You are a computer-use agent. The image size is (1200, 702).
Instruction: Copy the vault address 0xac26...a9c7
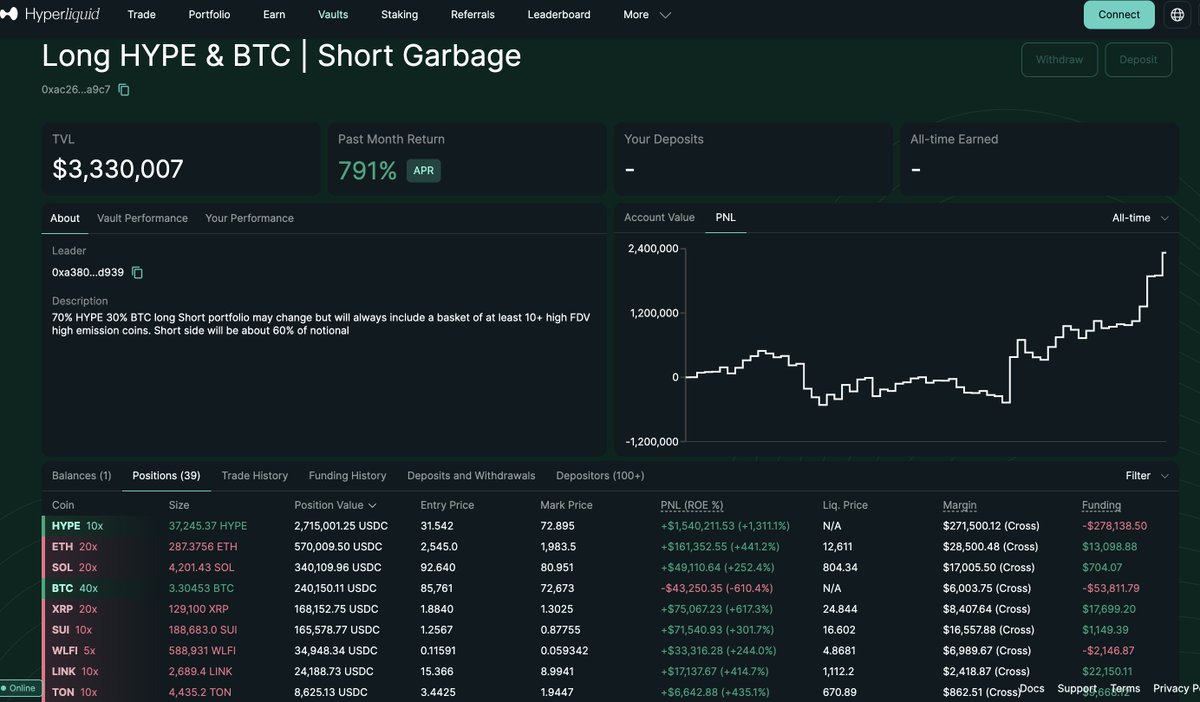pos(124,90)
